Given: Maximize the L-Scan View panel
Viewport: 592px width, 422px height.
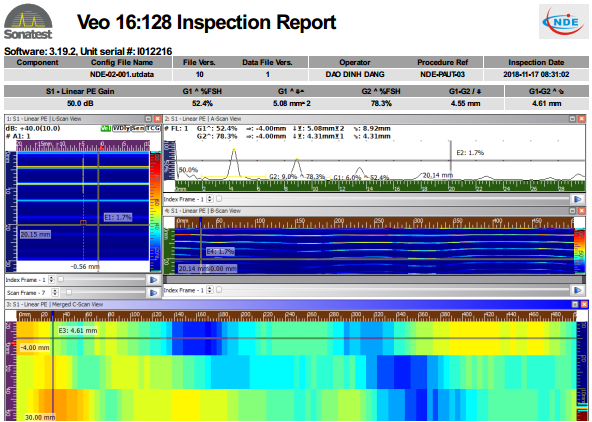Looking at the screenshot, I should 148,119.
